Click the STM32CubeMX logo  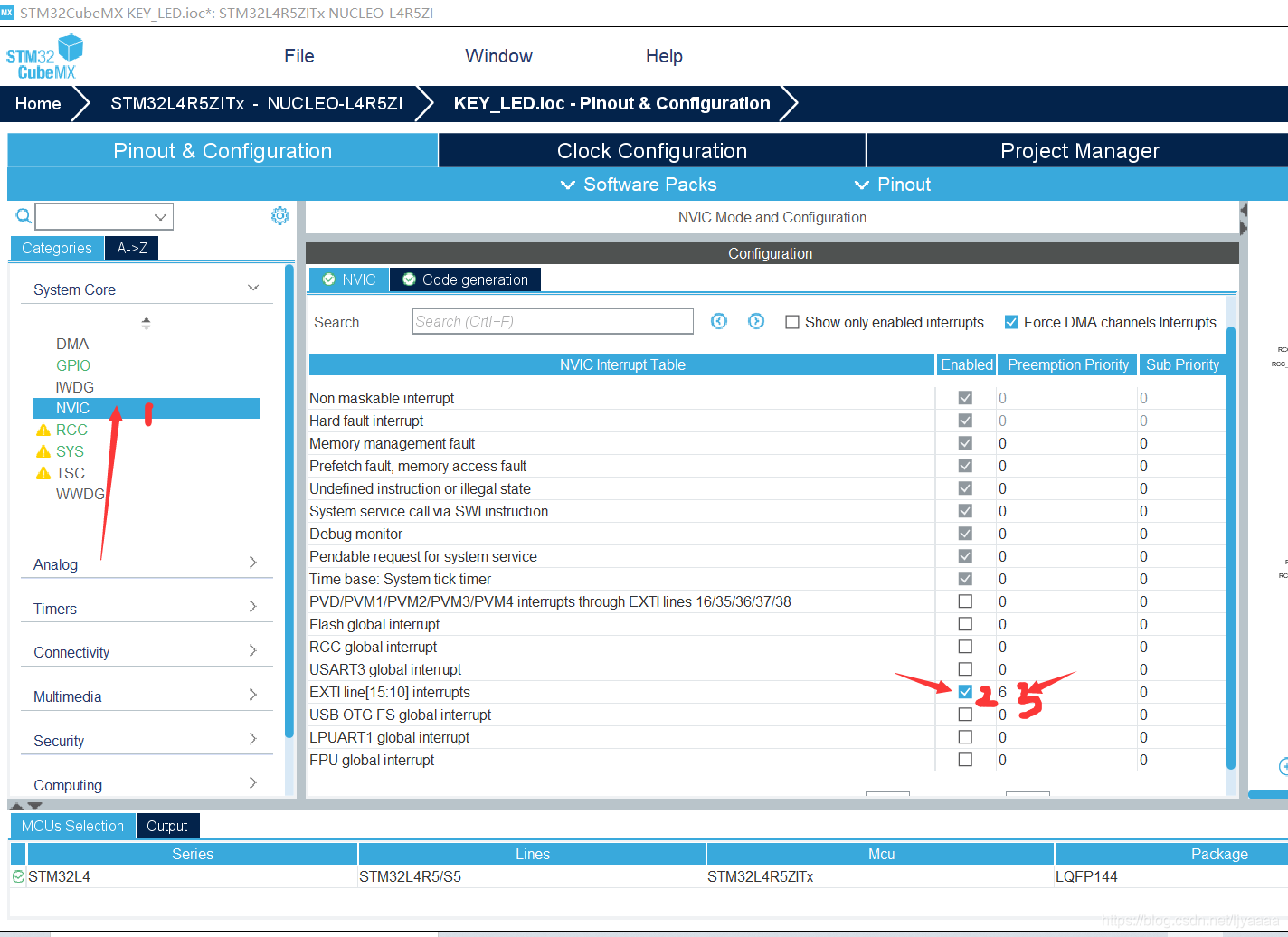44,57
